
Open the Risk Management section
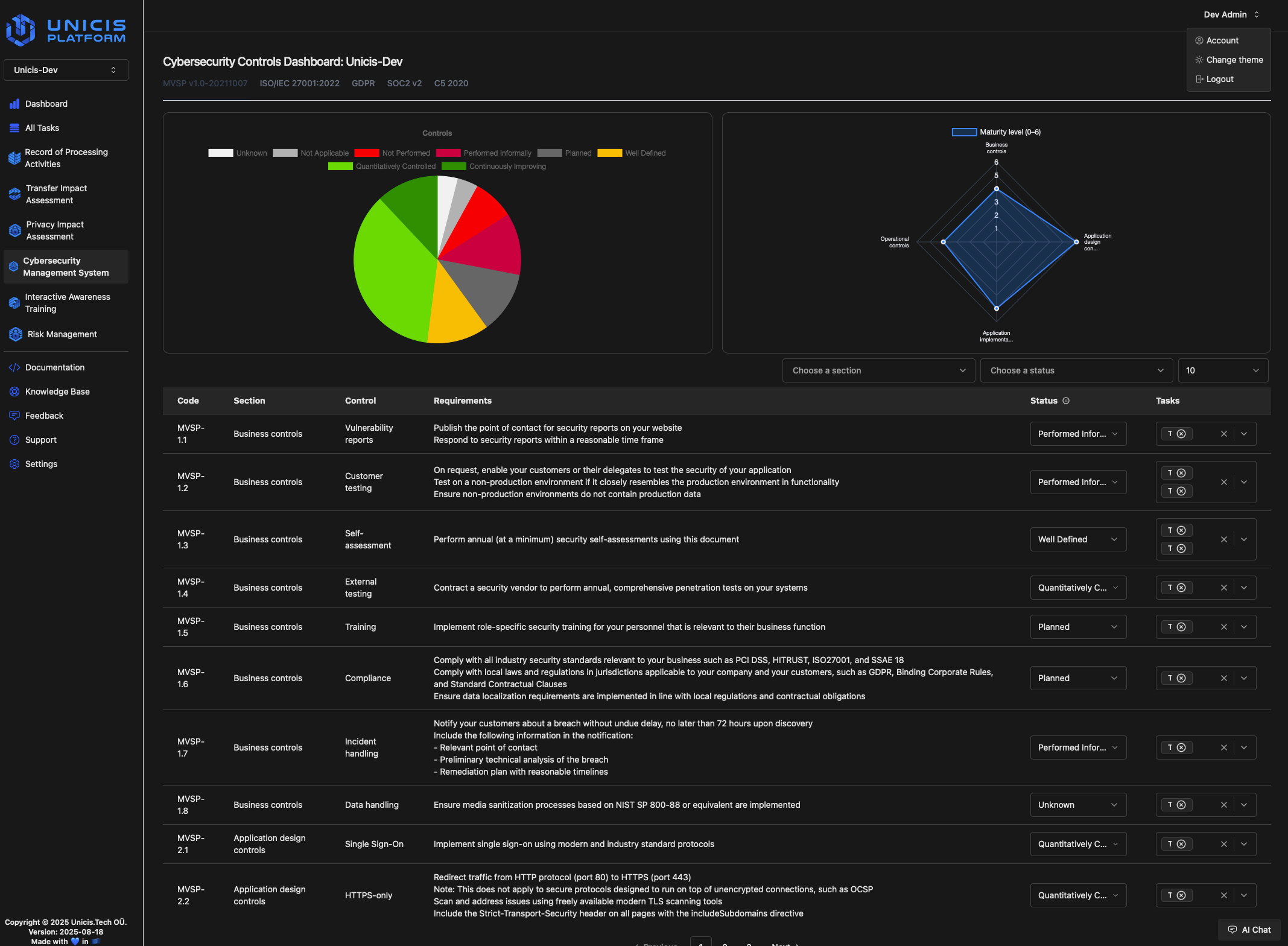point(61,334)
